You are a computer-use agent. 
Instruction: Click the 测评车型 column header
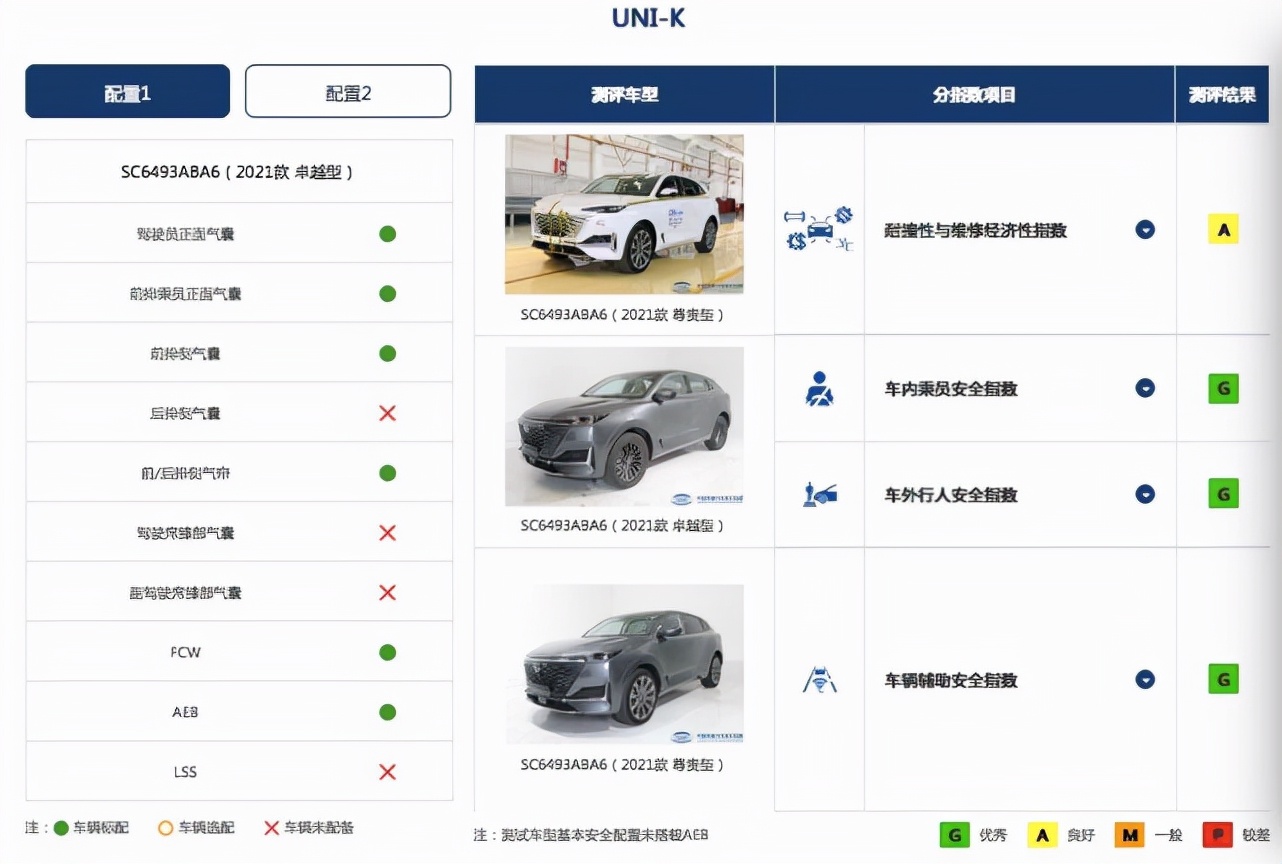(625, 95)
